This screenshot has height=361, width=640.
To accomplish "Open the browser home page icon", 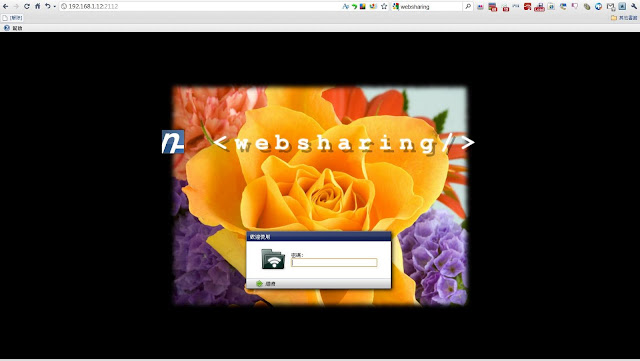I will [38, 6].
